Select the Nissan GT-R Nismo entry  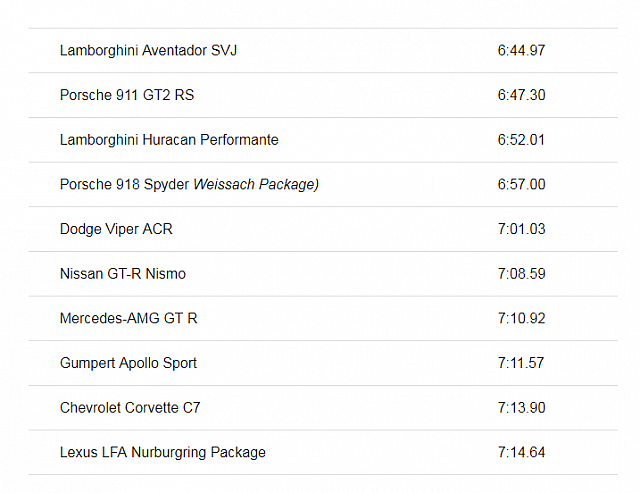click(123, 274)
